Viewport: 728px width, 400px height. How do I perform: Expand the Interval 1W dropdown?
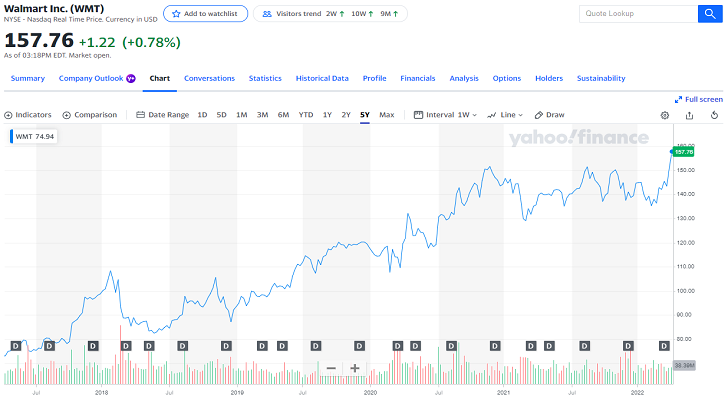pyautogui.click(x=446, y=115)
